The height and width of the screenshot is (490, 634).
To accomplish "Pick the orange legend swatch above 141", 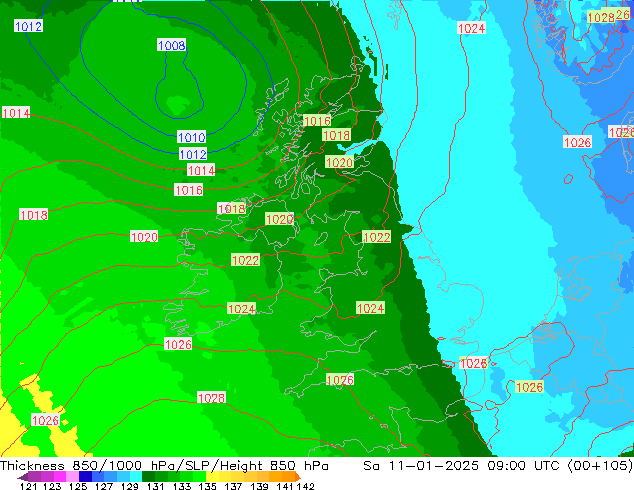I will pyautogui.click(x=288, y=477).
